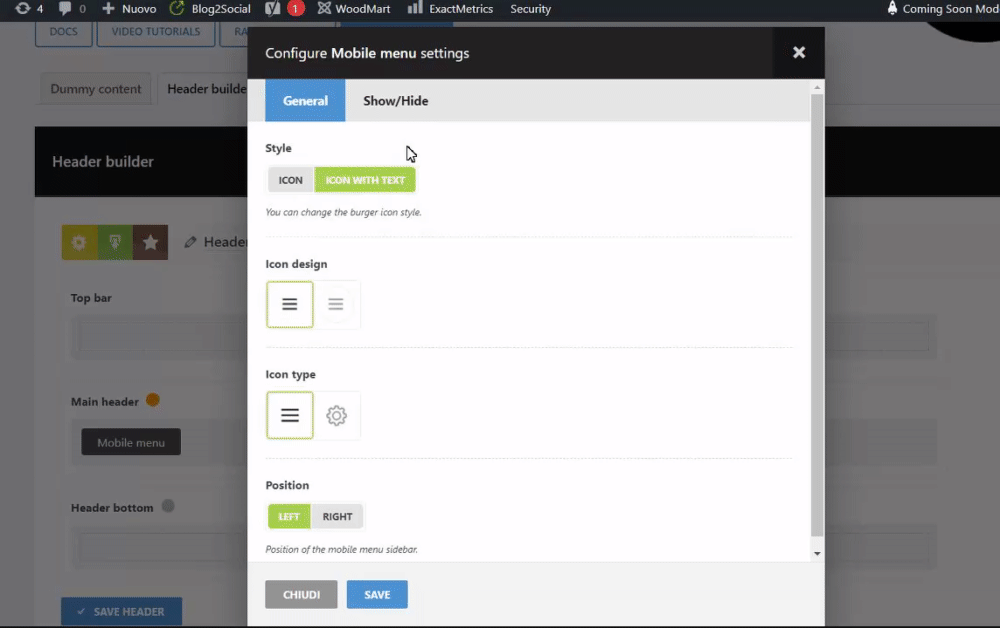Select the hamburger icon type
The width and height of the screenshot is (1000, 628).
[x=290, y=415]
